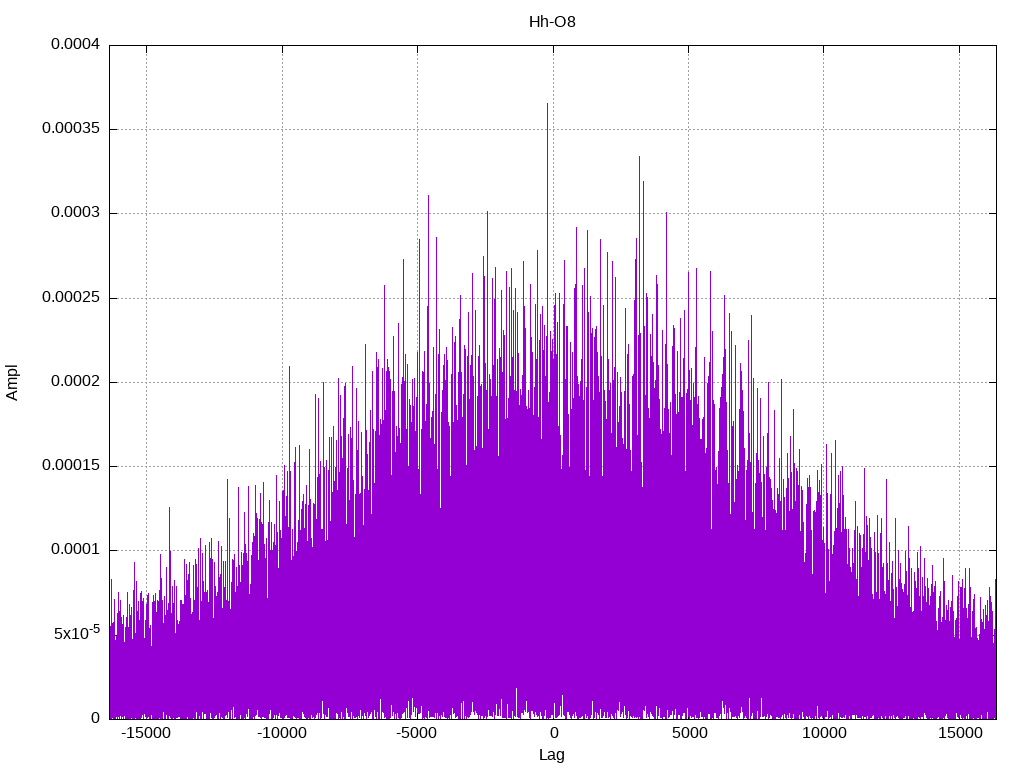The image size is (1024, 768).
Task: Click x-axis tick label -5000
Action: pos(417,733)
